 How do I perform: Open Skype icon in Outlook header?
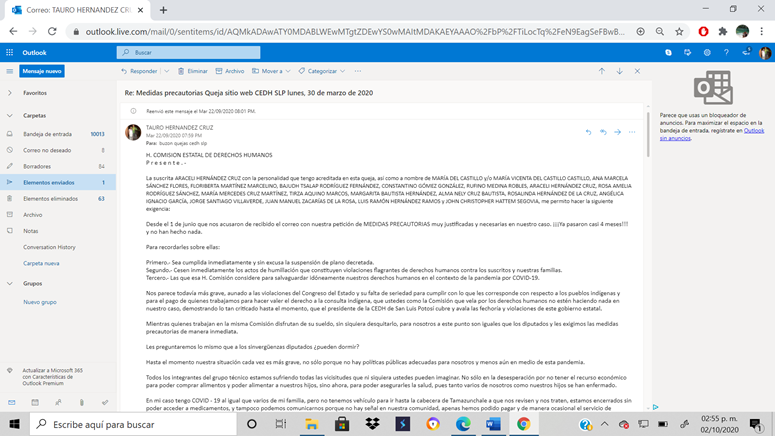[668, 52]
